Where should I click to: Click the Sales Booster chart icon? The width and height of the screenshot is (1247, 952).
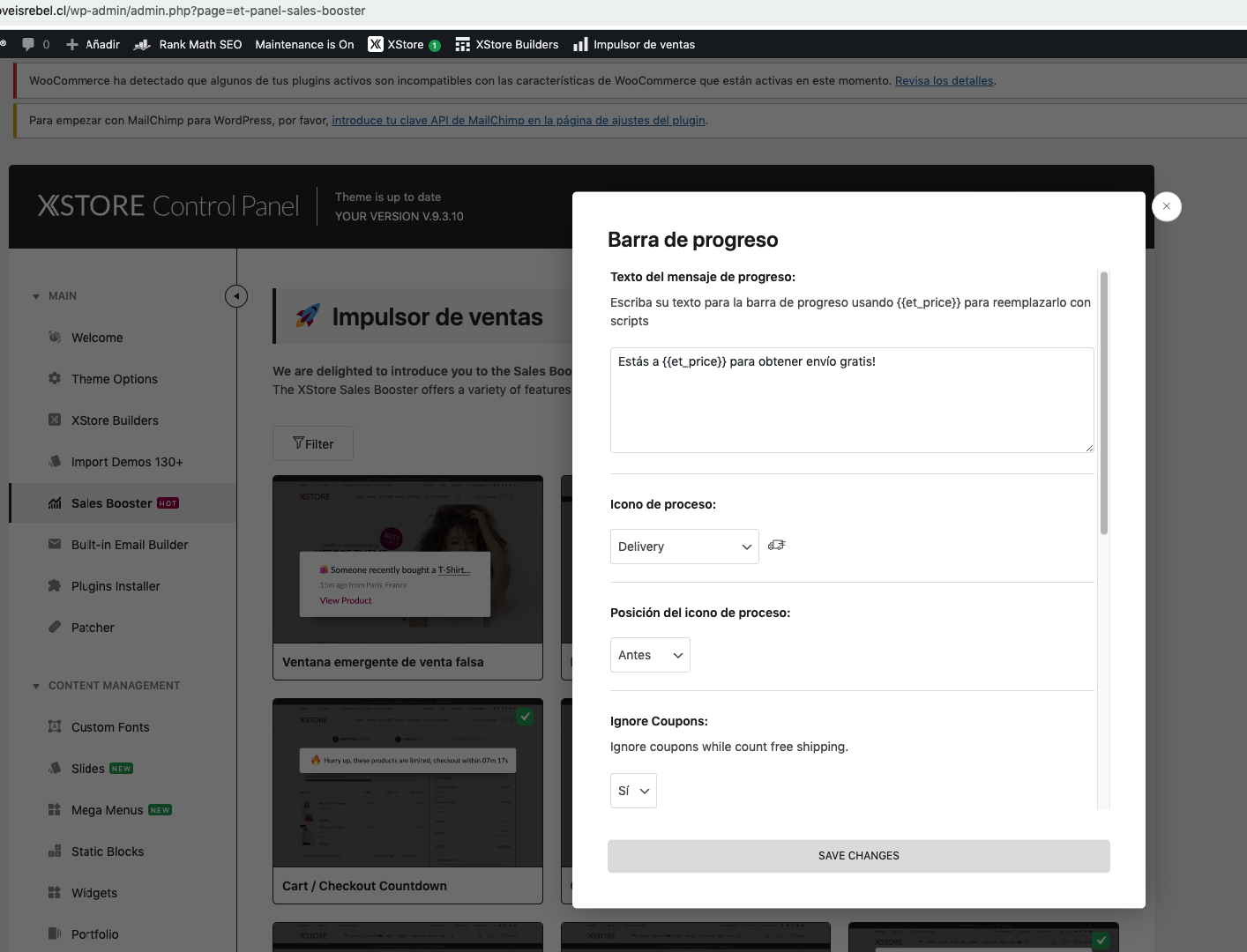tap(55, 502)
